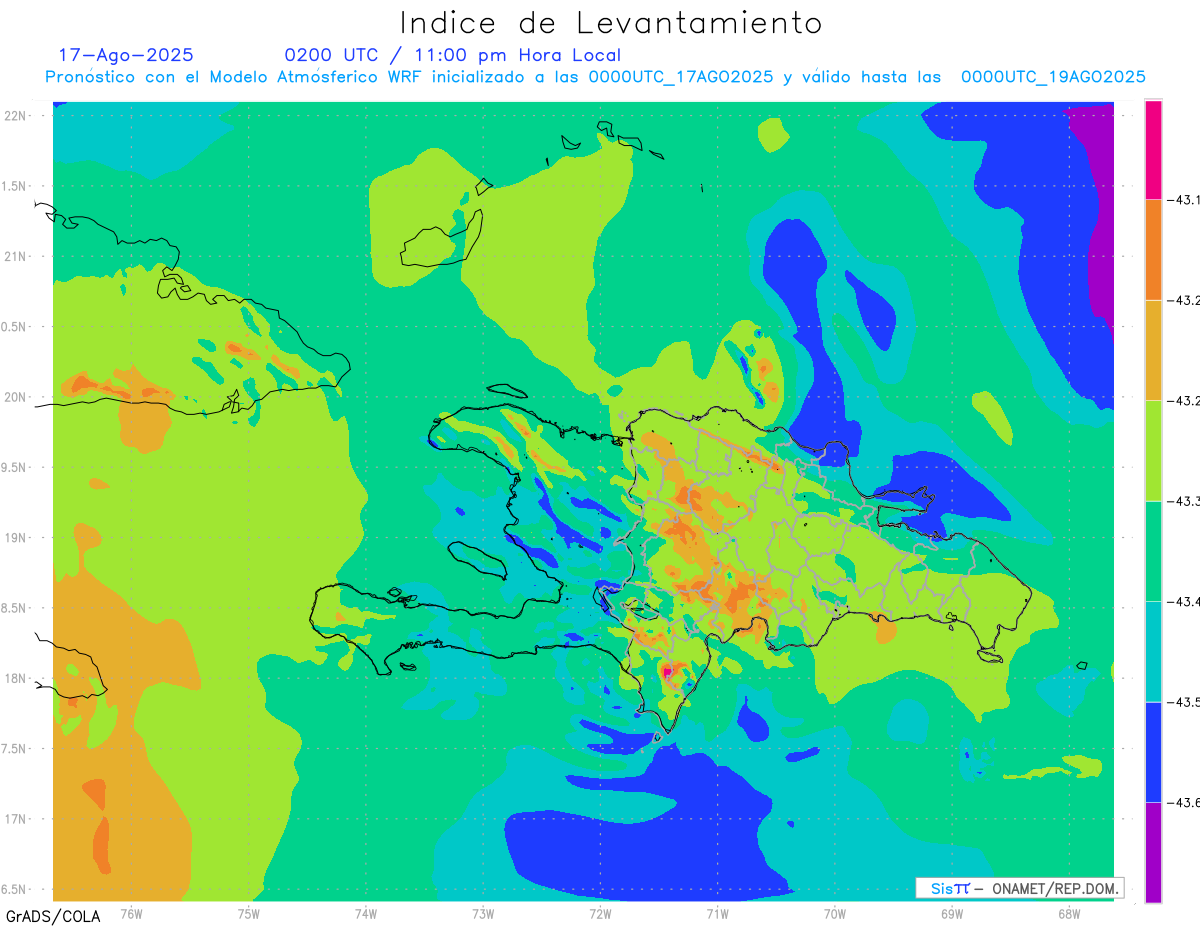Select '0200 UTC / 11:00 pm Hora Local'

pyautogui.click(x=453, y=55)
